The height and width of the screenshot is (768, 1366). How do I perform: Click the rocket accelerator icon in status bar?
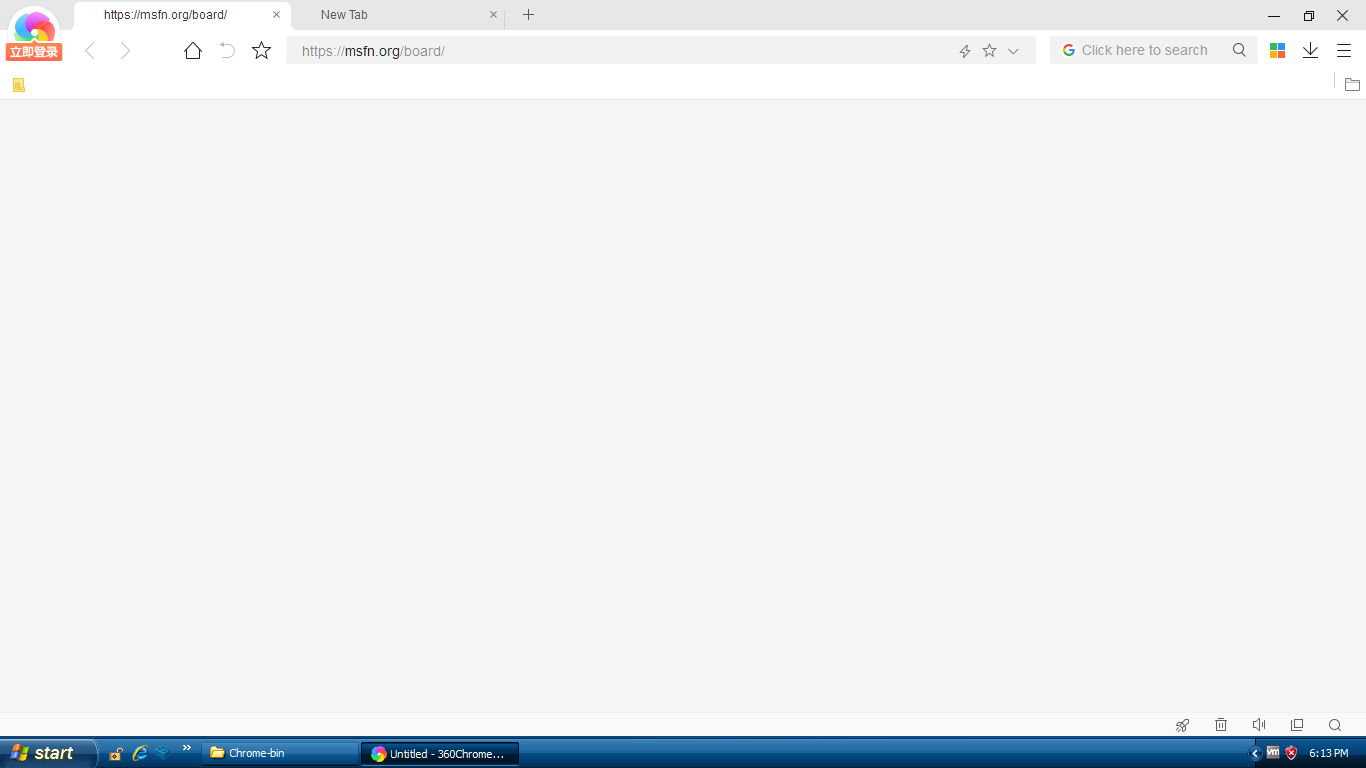click(x=1183, y=725)
